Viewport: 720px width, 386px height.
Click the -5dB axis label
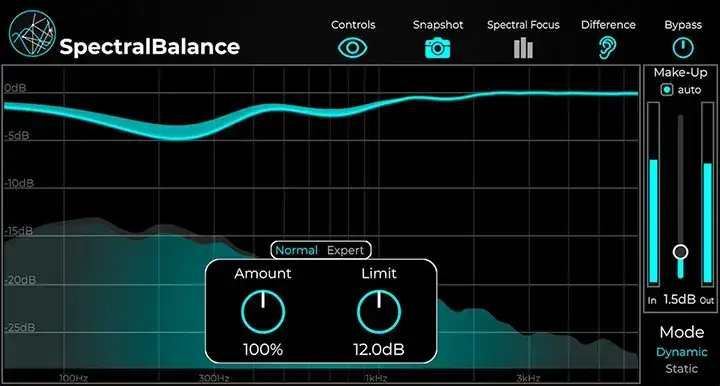(x=17, y=136)
